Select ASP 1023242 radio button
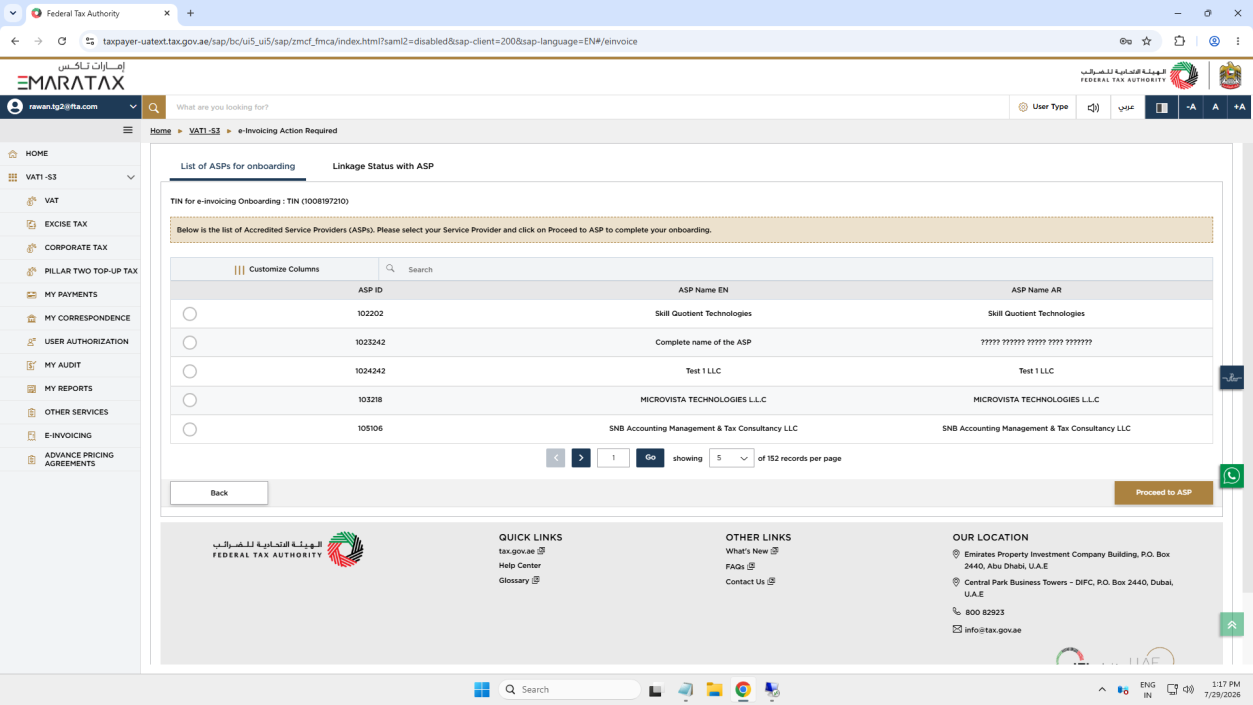 click(190, 343)
